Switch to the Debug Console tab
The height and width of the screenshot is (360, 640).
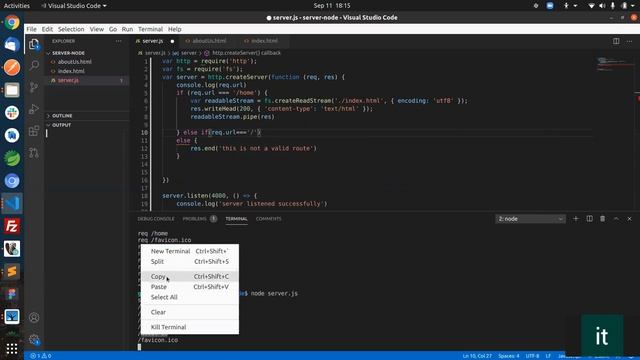tap(156, 219)
